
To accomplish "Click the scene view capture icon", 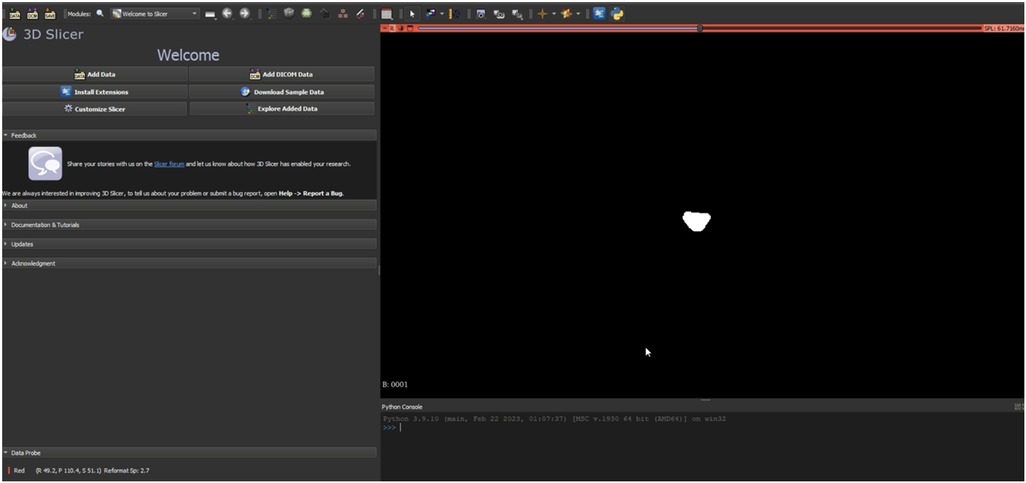I will pyautogui.click(x=499, y=14).
